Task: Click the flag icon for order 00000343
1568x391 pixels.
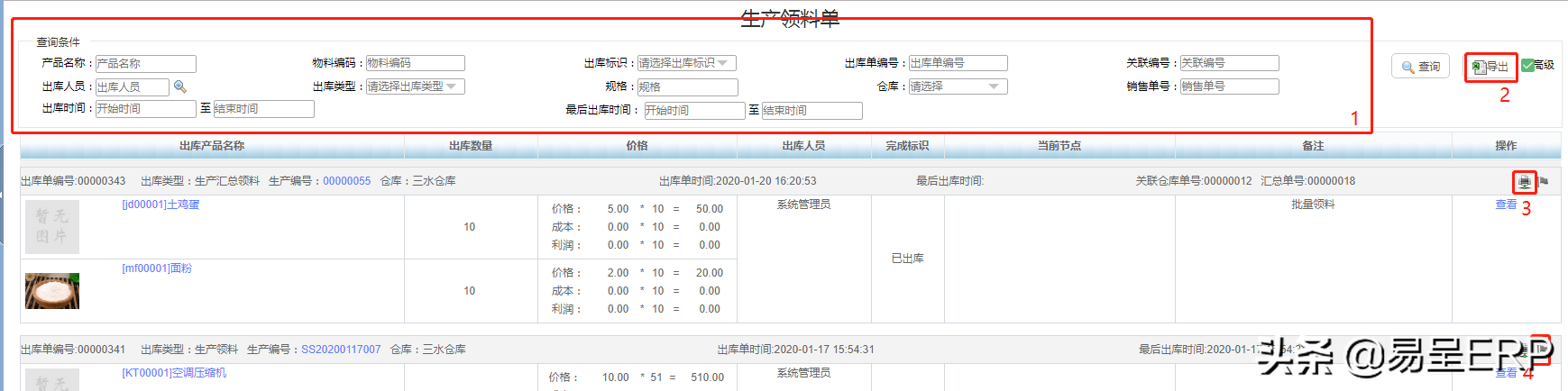Action: (x=1544, y=182)
